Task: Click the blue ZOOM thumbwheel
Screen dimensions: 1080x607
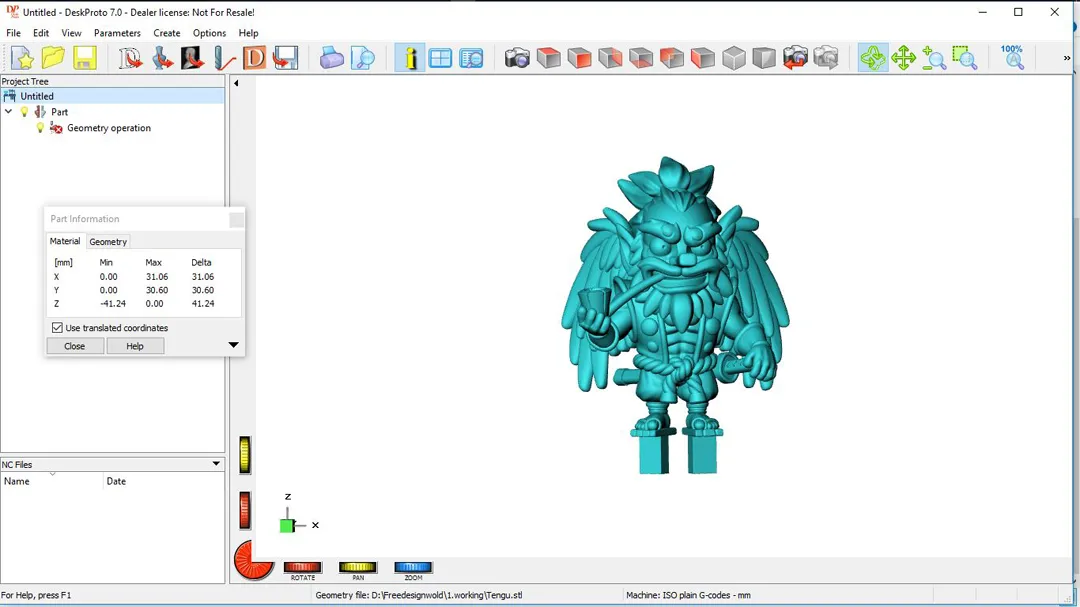Action: tap(413, 567)
